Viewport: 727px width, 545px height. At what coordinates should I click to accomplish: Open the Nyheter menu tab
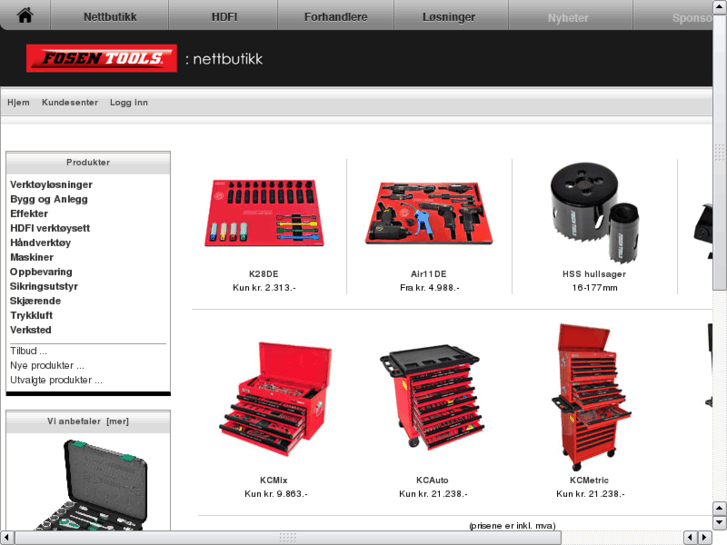click(x=568, y=18)
